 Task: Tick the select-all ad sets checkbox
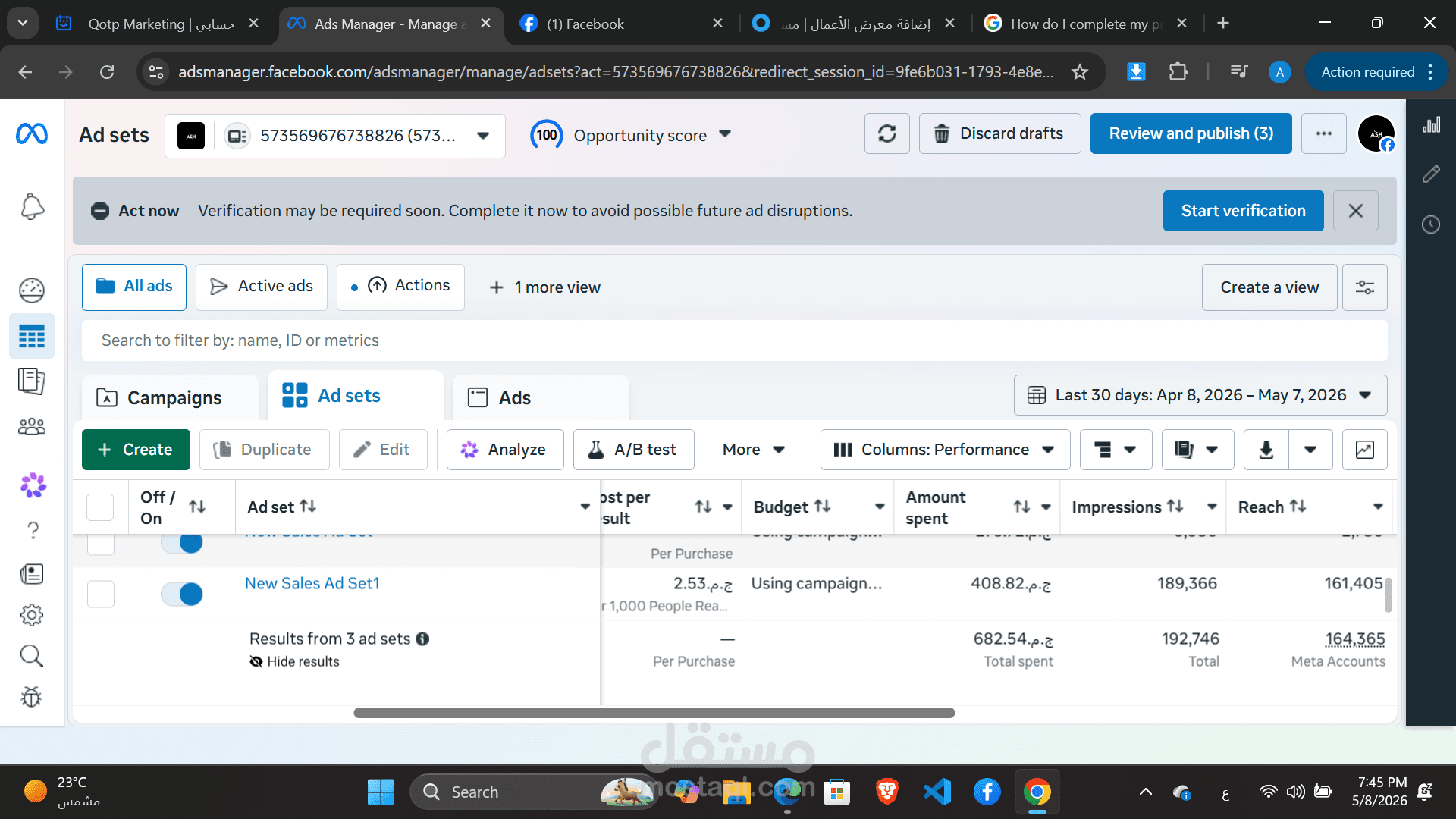point(100,507)
